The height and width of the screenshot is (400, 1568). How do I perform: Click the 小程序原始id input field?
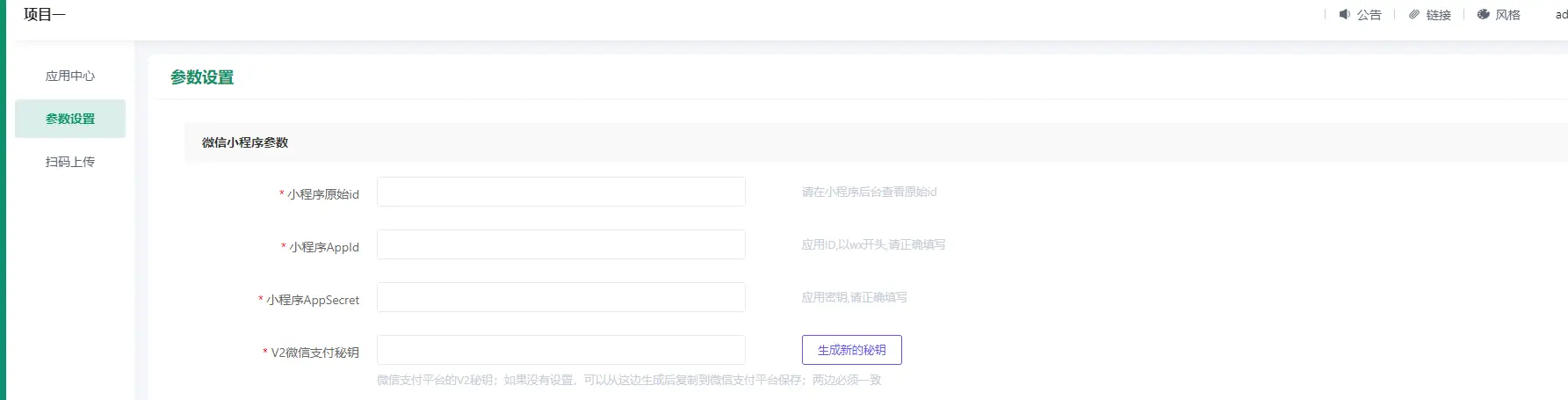coord(560,192)
